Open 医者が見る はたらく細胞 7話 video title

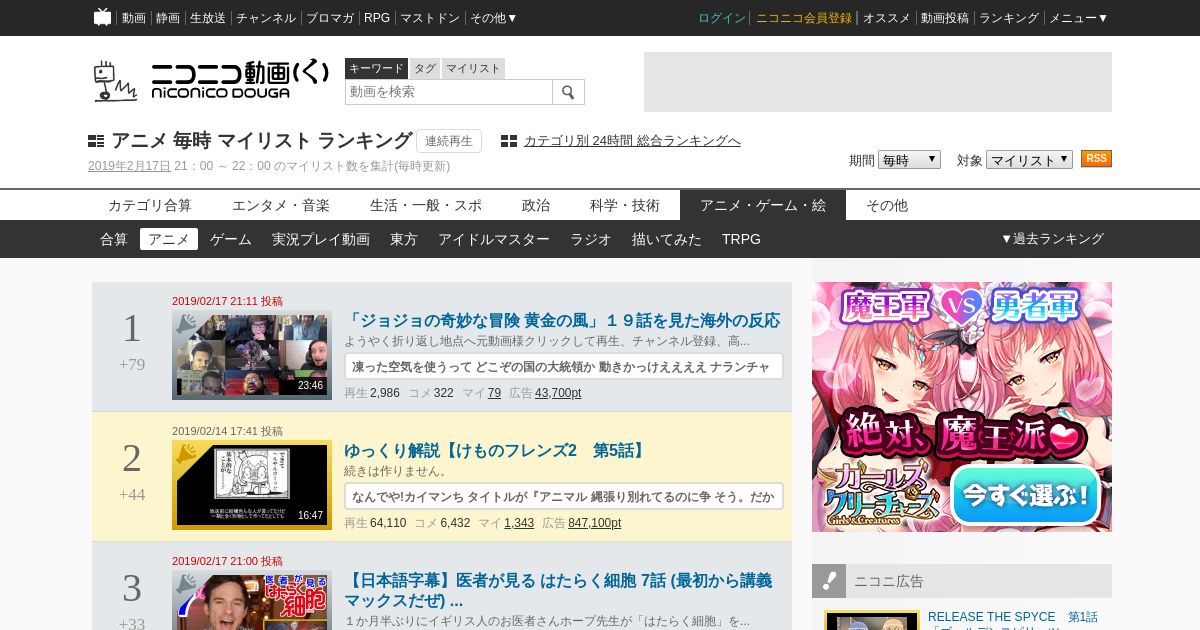(x=558, y=590)
